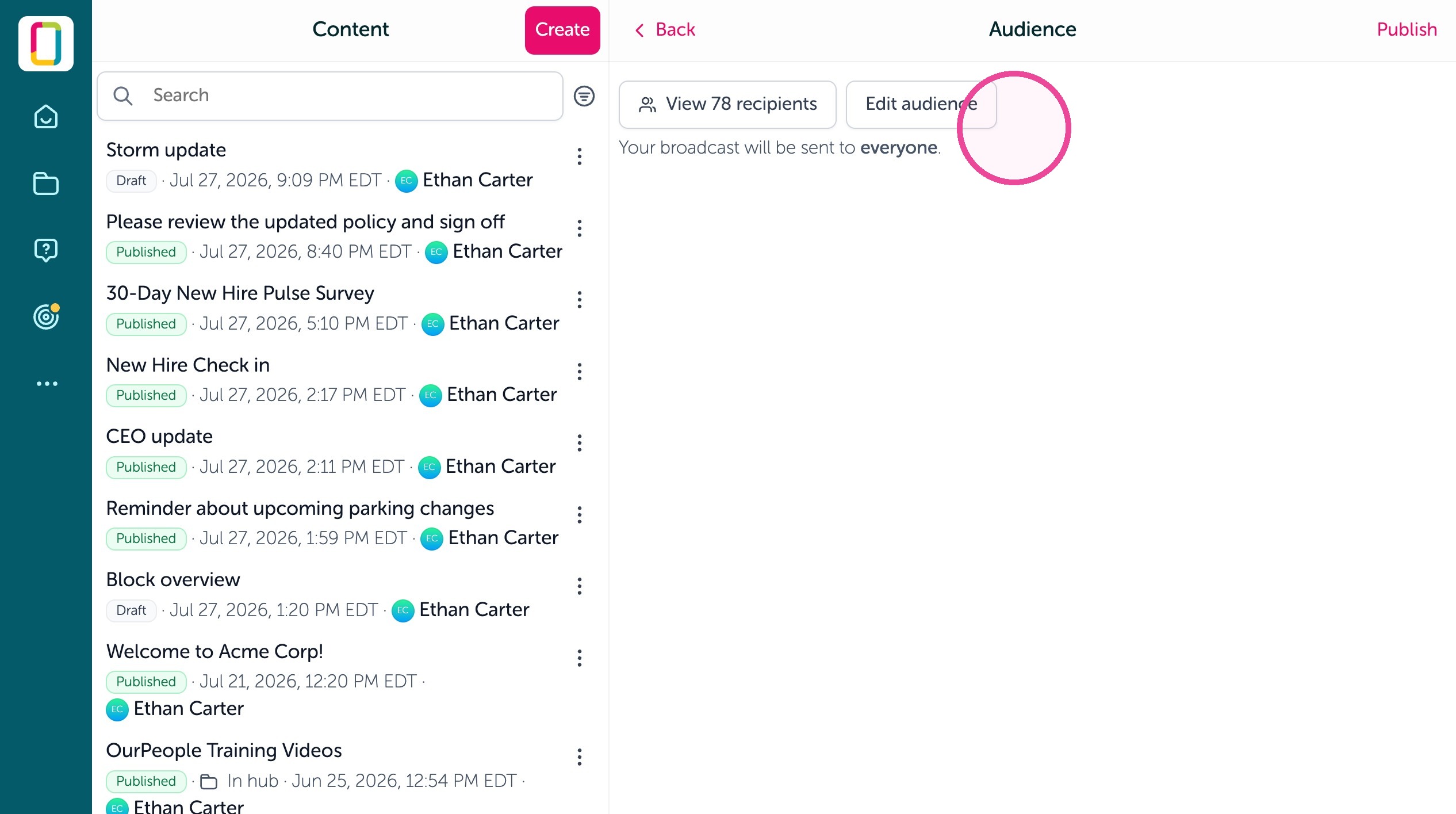Open the content filter icon

tap(584, 96)
